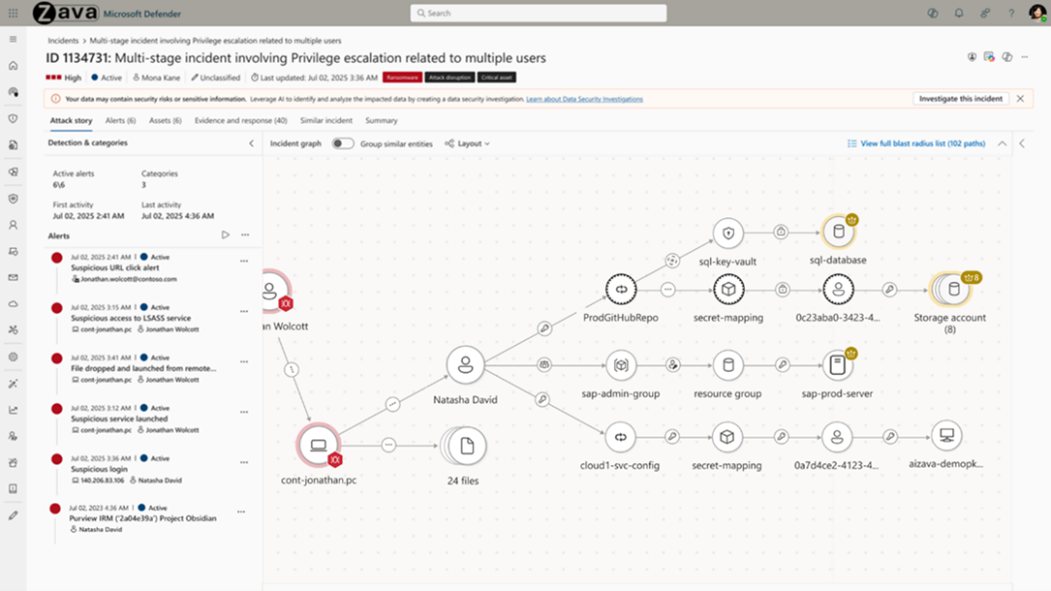Click the Natasha David user node

tap(465, 365)
